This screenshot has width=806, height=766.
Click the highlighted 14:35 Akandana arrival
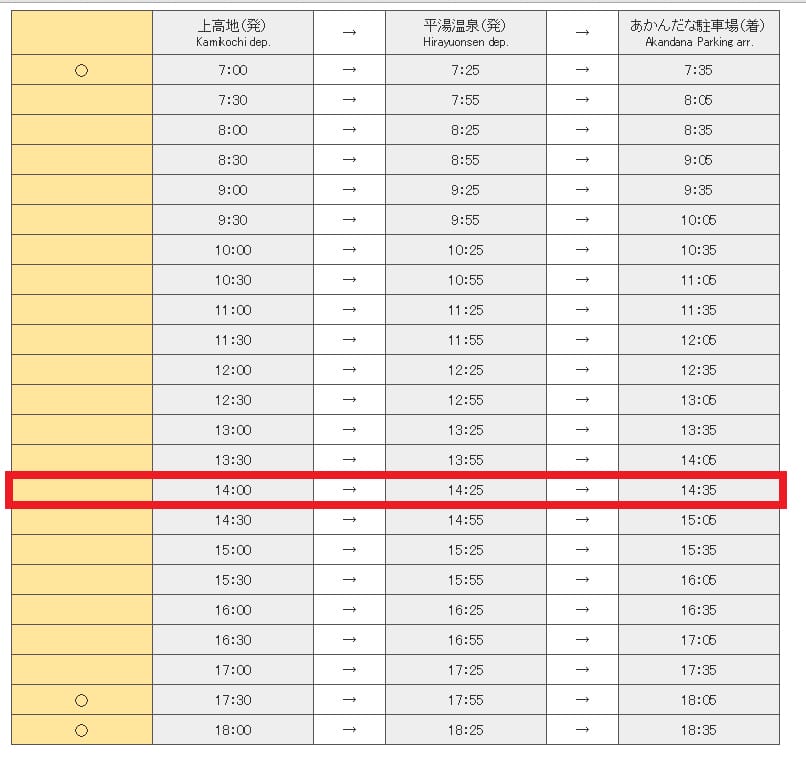(699, 490)
